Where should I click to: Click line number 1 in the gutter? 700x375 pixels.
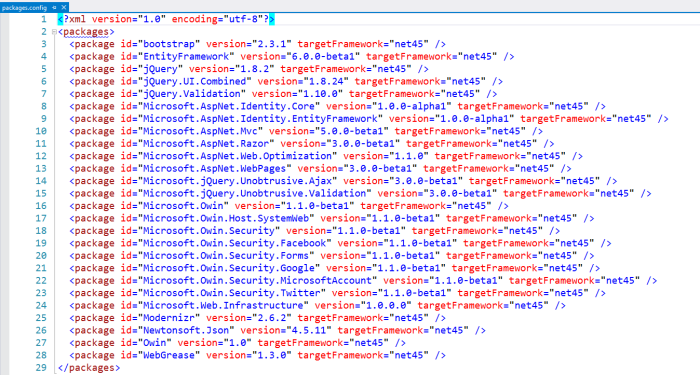[x=44, y=19]
